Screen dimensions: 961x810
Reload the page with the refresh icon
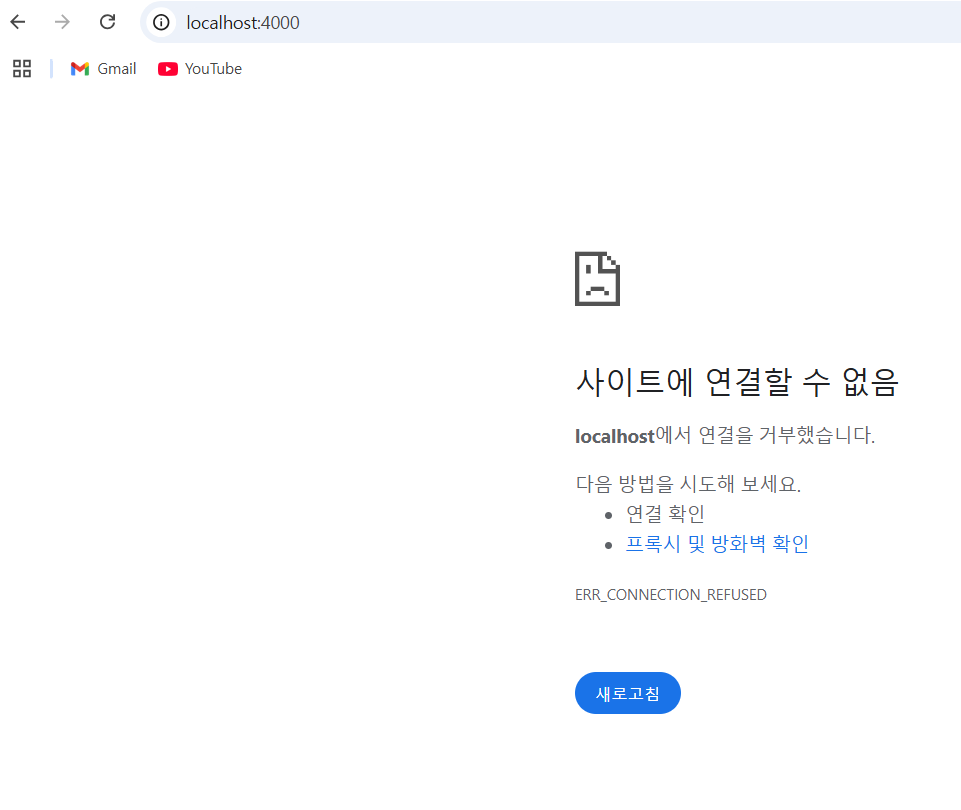coord(107,23)
